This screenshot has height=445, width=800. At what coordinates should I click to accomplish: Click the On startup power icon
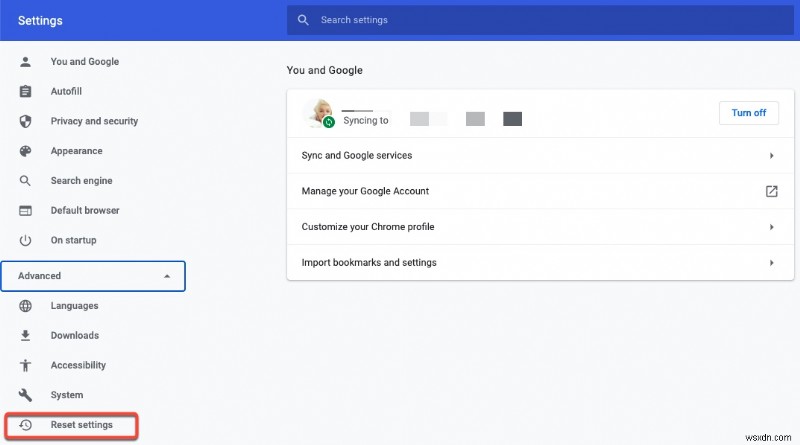tap(27, 241)
